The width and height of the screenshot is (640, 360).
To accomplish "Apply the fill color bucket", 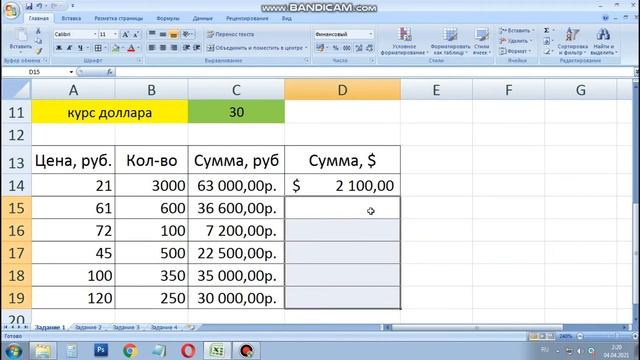I will [116, 48].
